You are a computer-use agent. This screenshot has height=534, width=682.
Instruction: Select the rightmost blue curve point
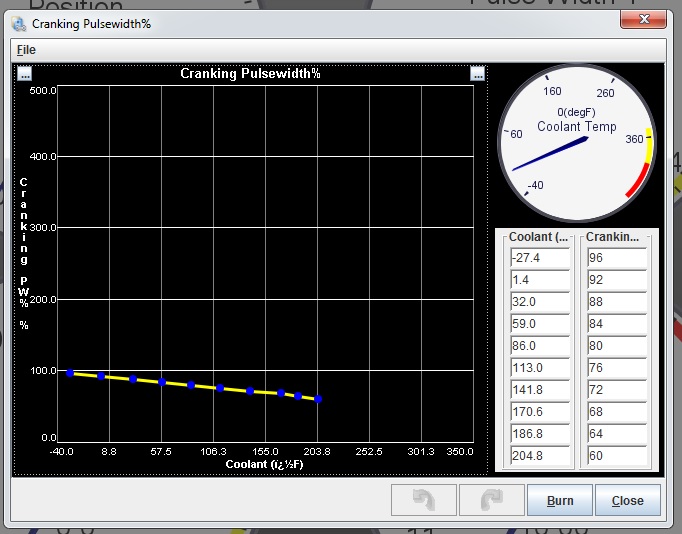[x=318, y=399]
